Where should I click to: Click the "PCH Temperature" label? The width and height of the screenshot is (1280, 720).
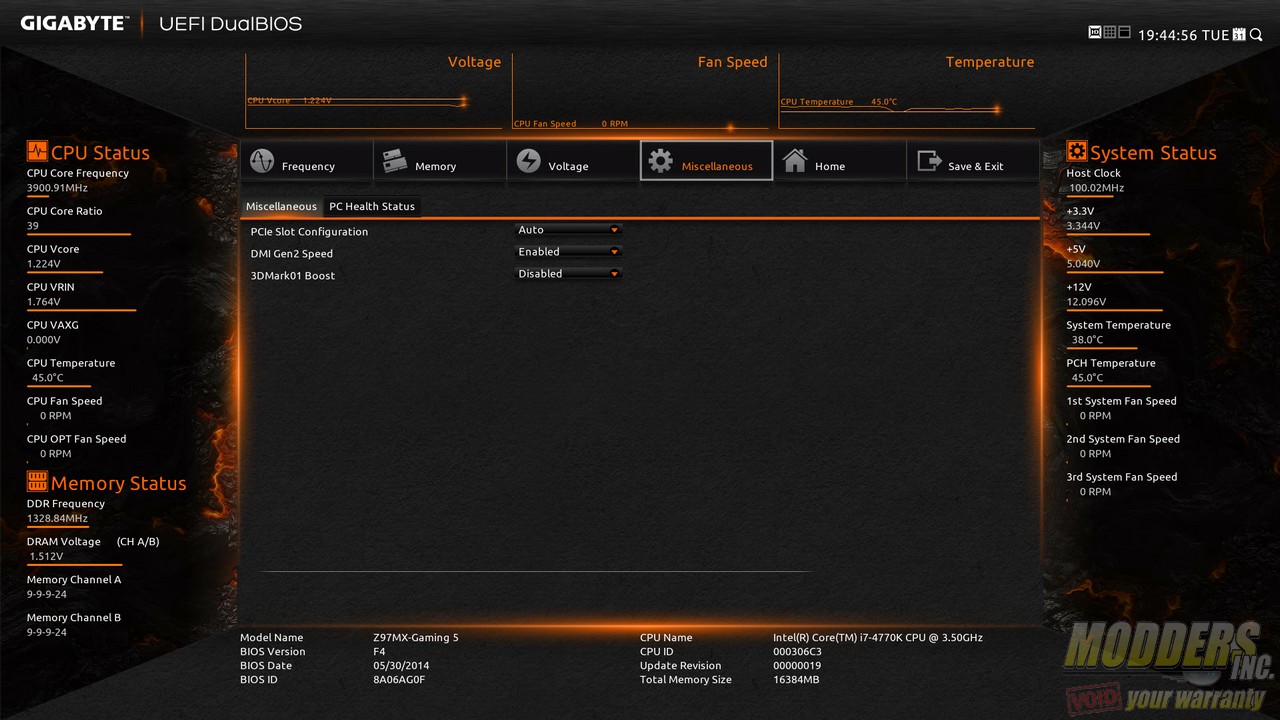pos(1111,363)
